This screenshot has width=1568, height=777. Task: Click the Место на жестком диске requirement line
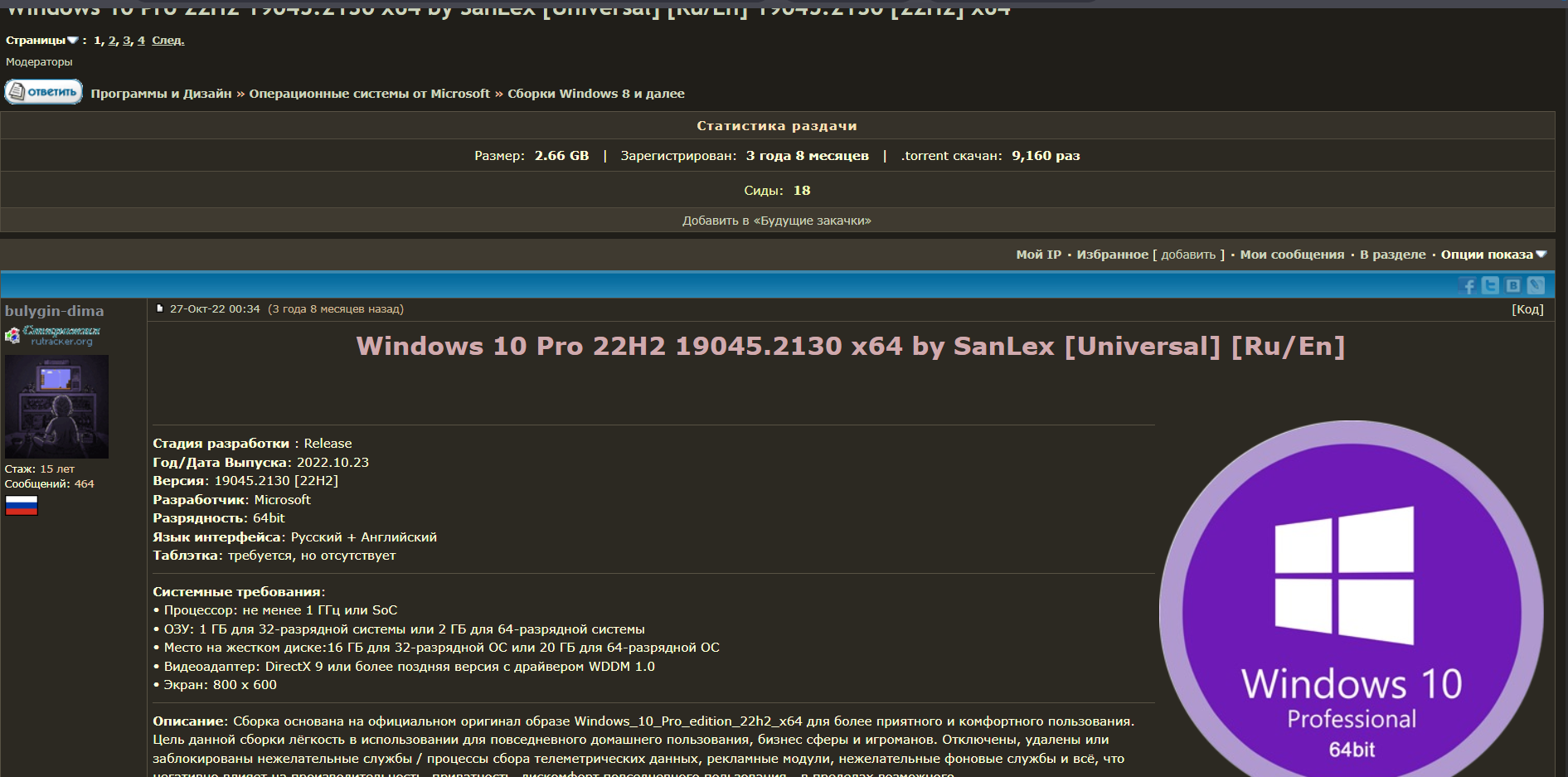(436, 648)
